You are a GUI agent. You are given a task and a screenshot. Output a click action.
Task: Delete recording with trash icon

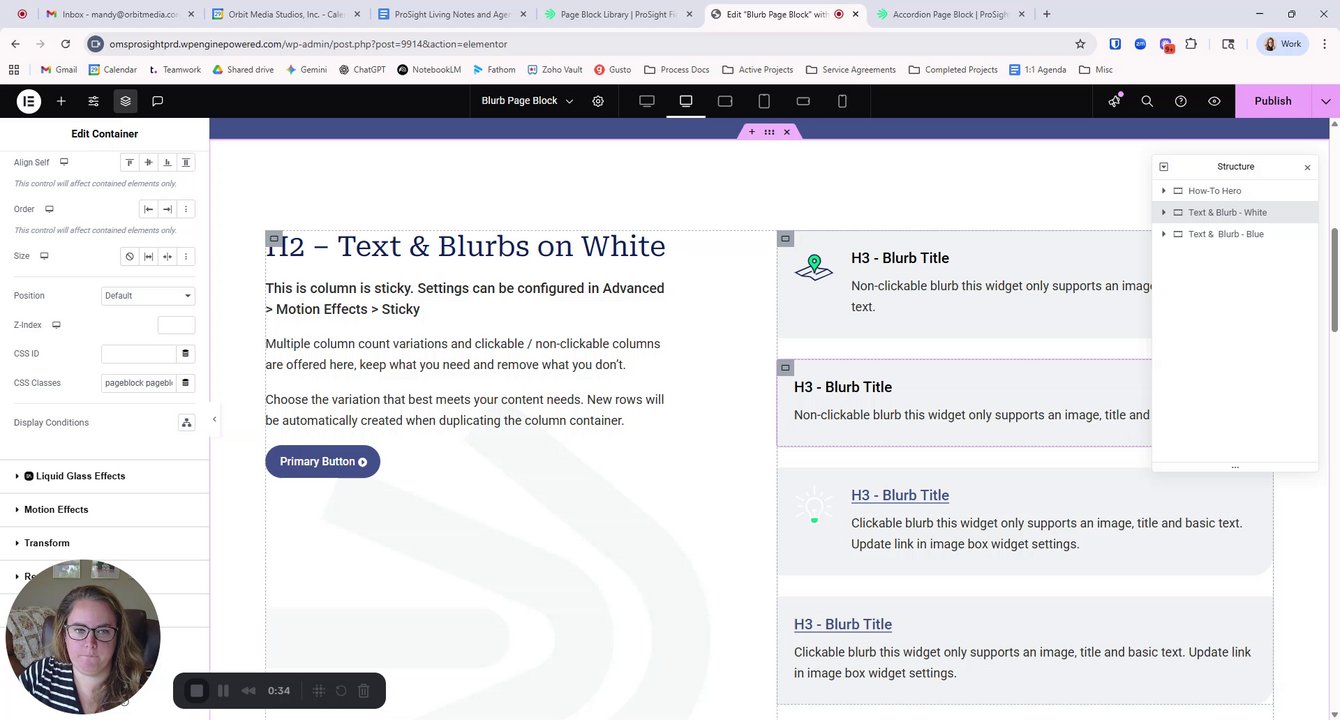(x=364, y=691)
